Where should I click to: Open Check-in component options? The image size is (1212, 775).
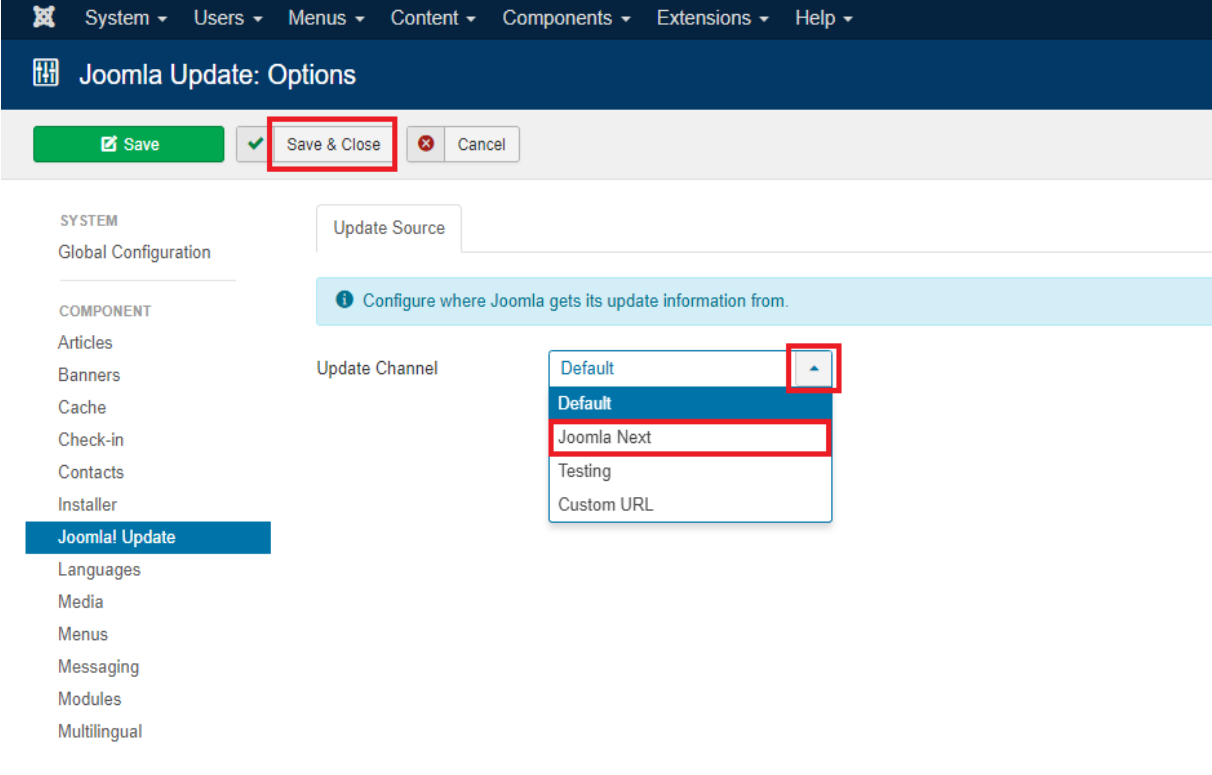point(91,440)
